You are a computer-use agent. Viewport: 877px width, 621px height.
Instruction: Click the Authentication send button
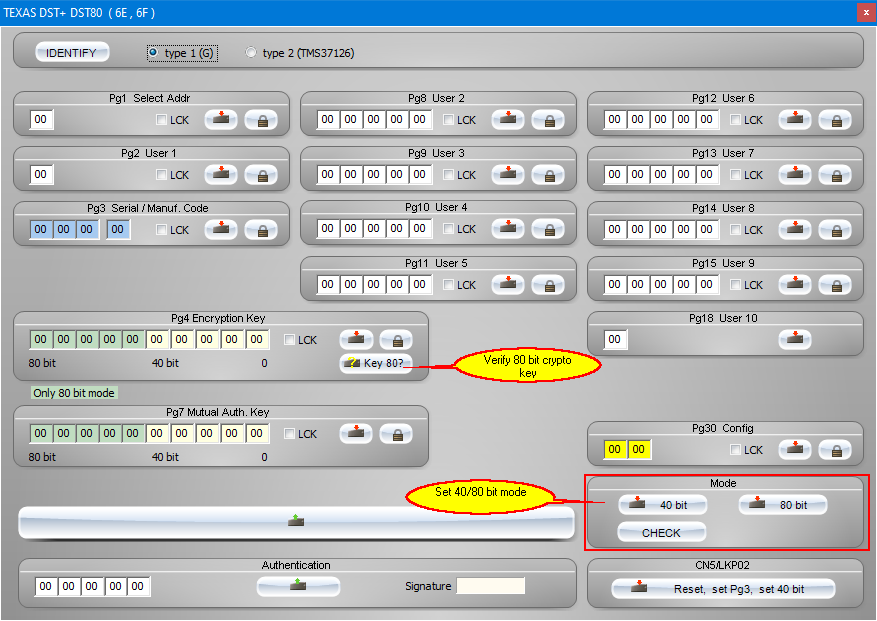[x=298, y=586]
